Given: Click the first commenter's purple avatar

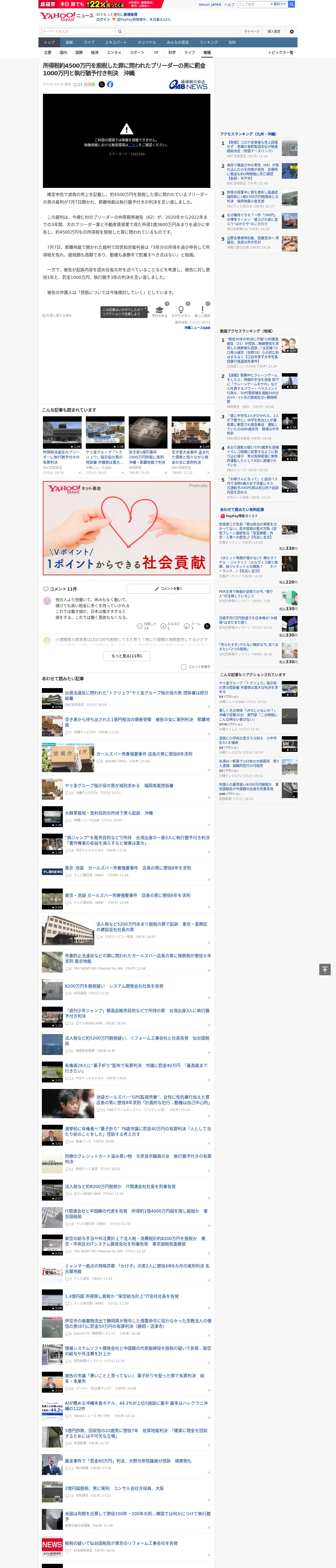Looking at the screenshot, I should tap(47, 601).
